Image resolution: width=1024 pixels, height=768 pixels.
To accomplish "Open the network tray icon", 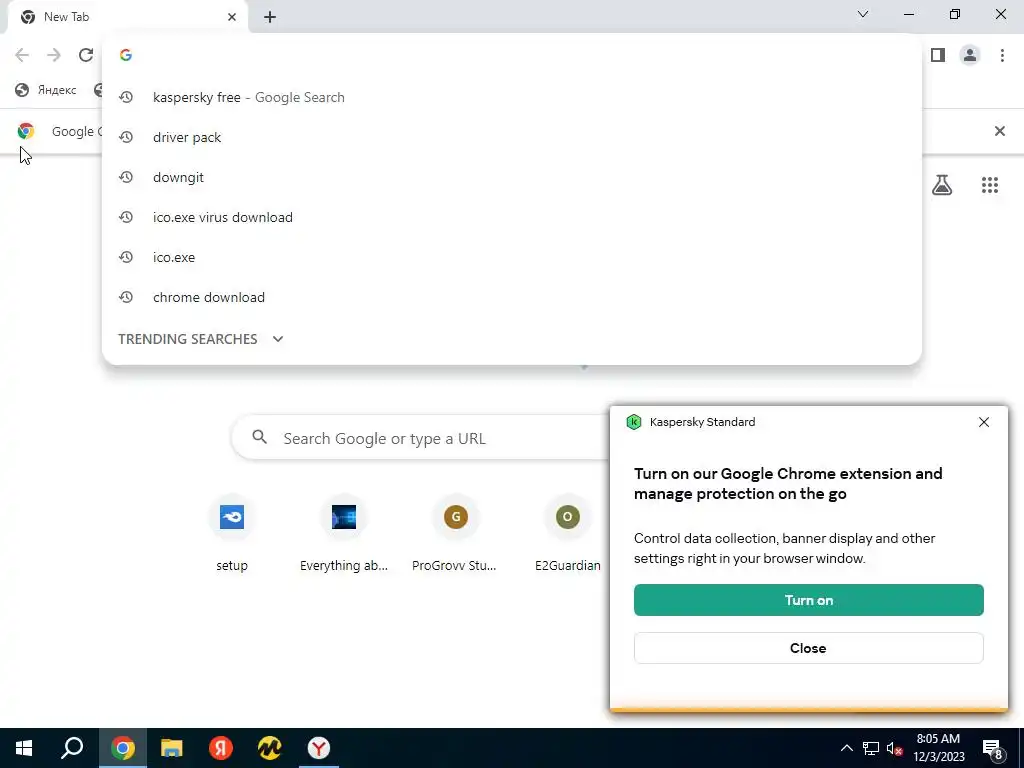I will coord(871,748).
